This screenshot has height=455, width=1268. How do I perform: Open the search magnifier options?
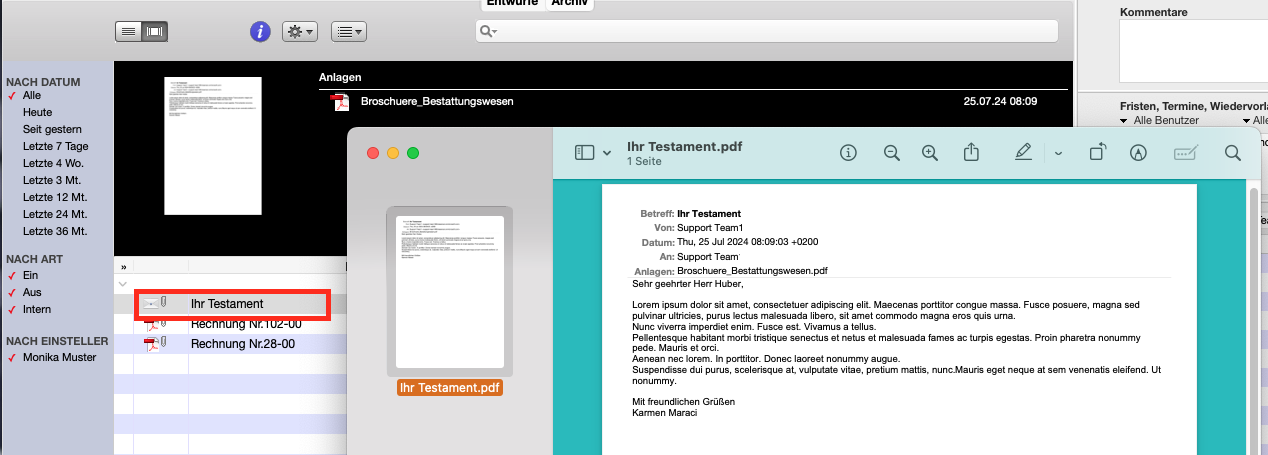[x=488, y=32]
